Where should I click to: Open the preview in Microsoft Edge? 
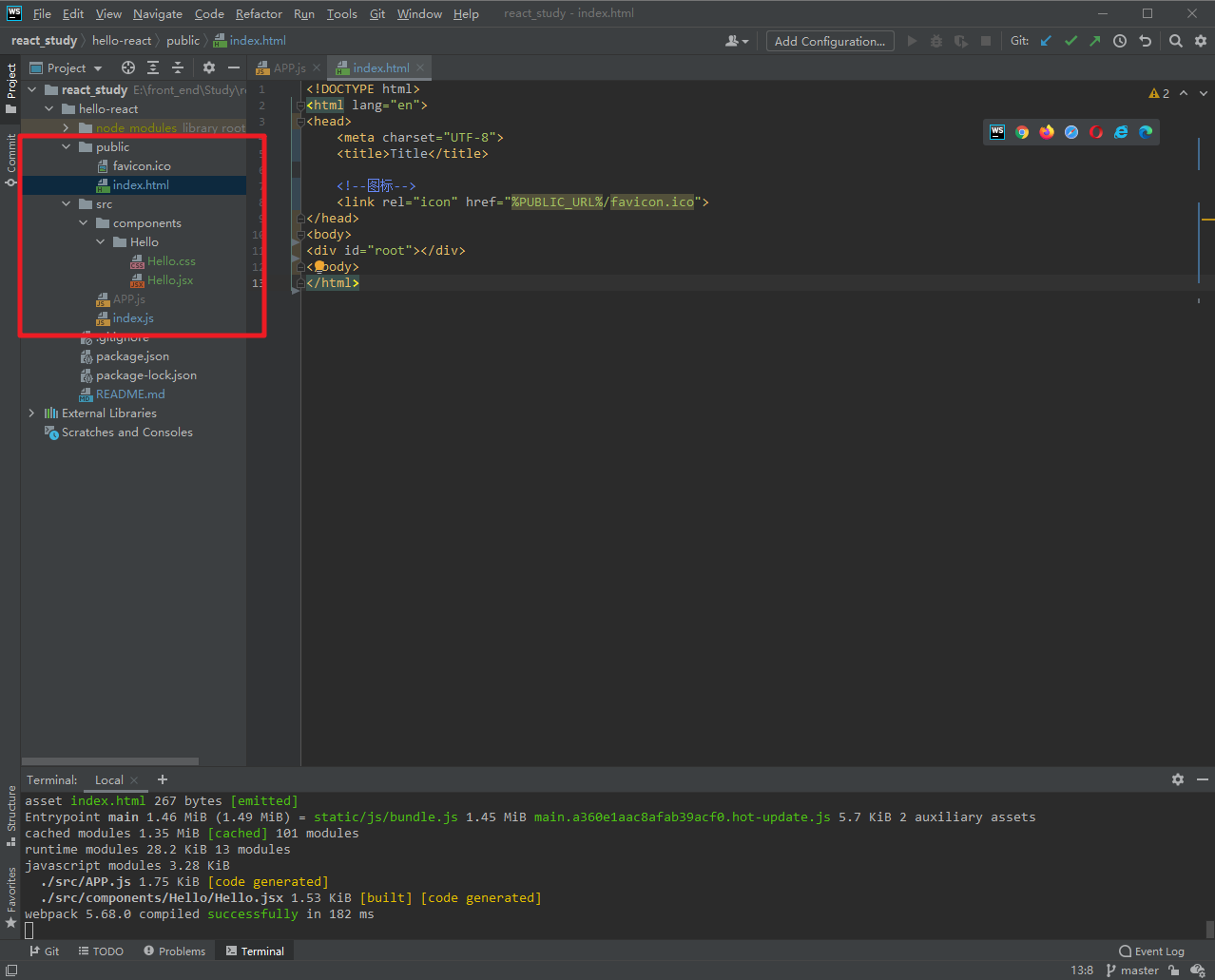tap(1145, 132)
